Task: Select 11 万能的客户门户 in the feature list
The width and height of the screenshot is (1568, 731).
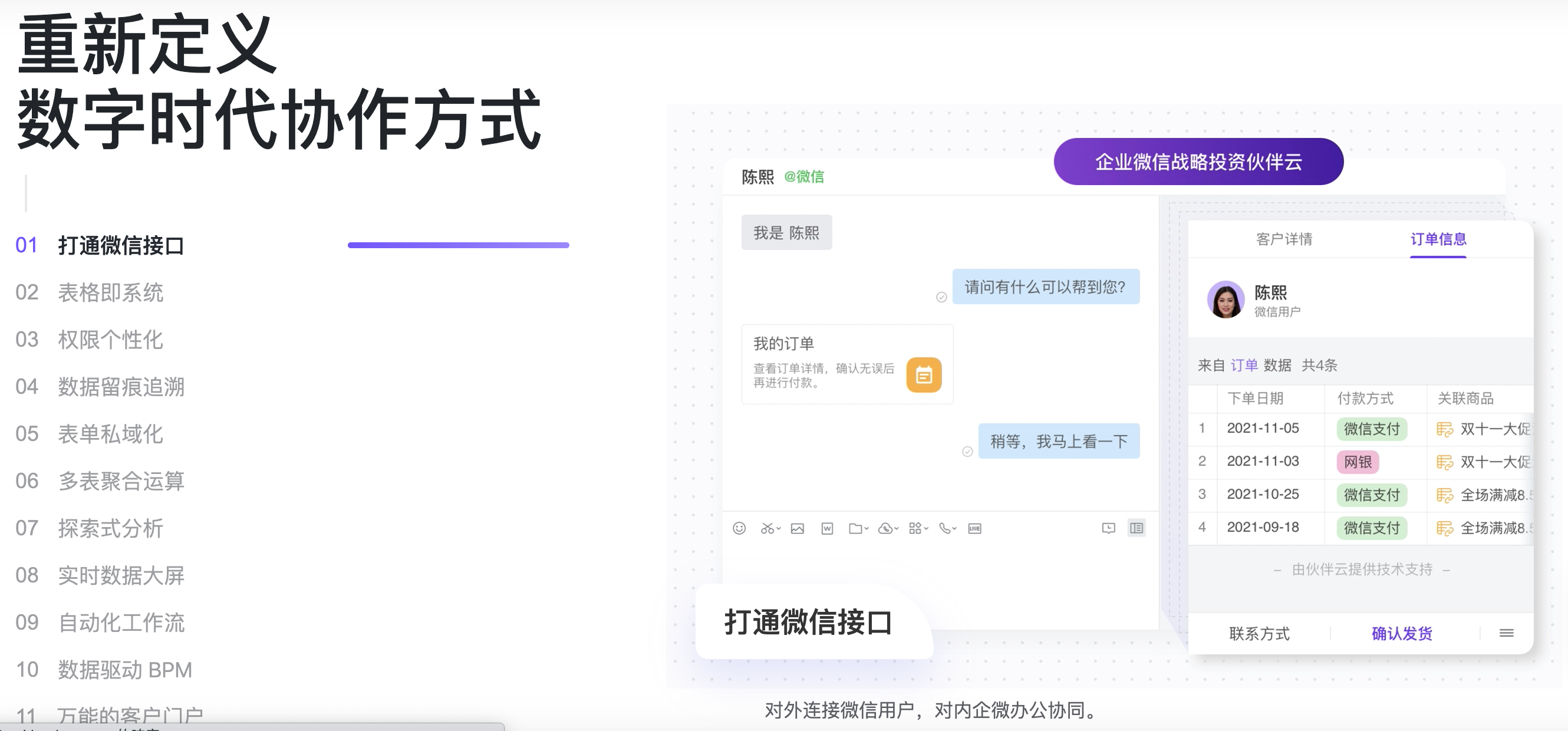Action: point(110,714)
